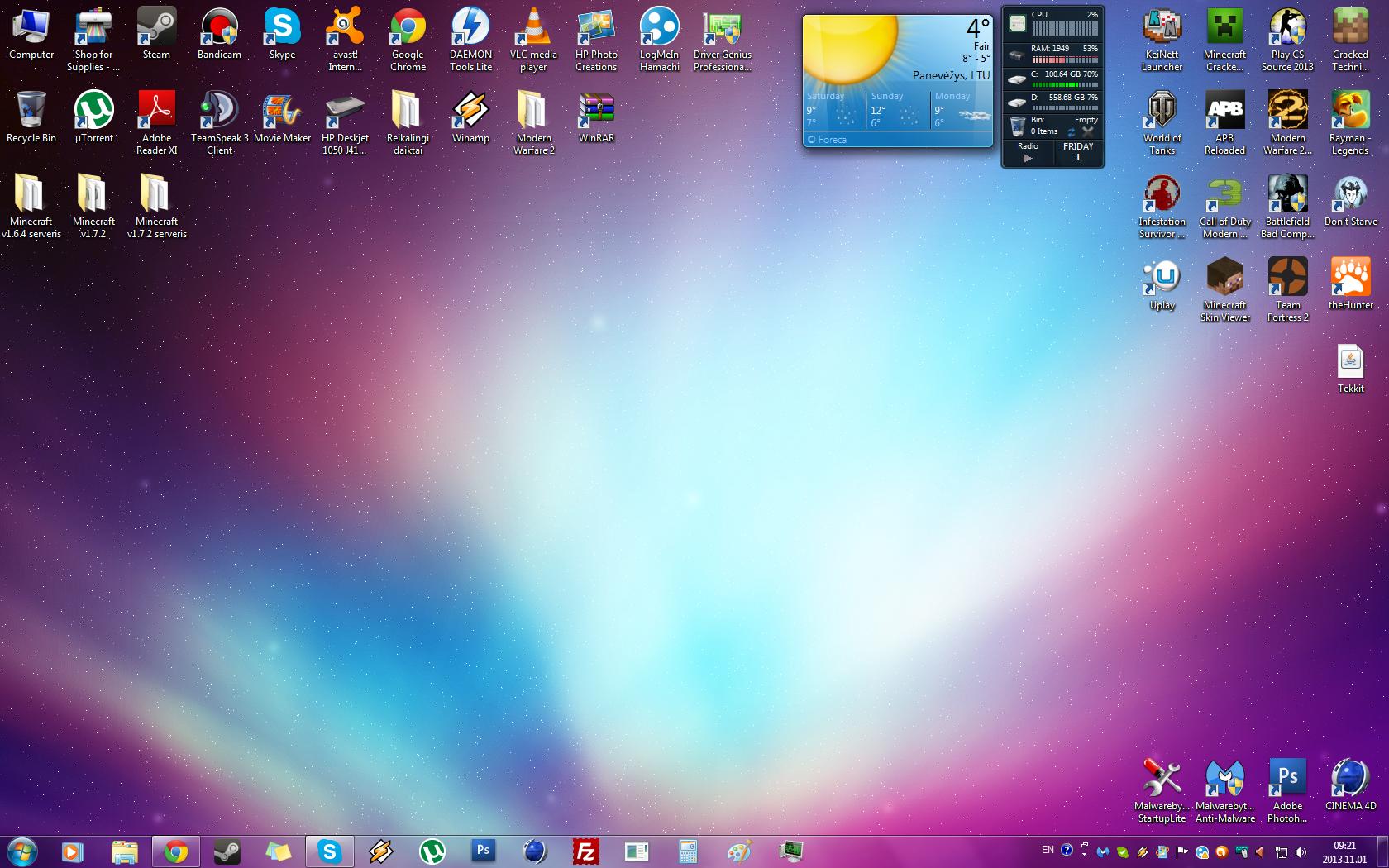Screen dimensions: 1389x868
Task: Switch to Skype in taskbar
Action: (329, 851)
